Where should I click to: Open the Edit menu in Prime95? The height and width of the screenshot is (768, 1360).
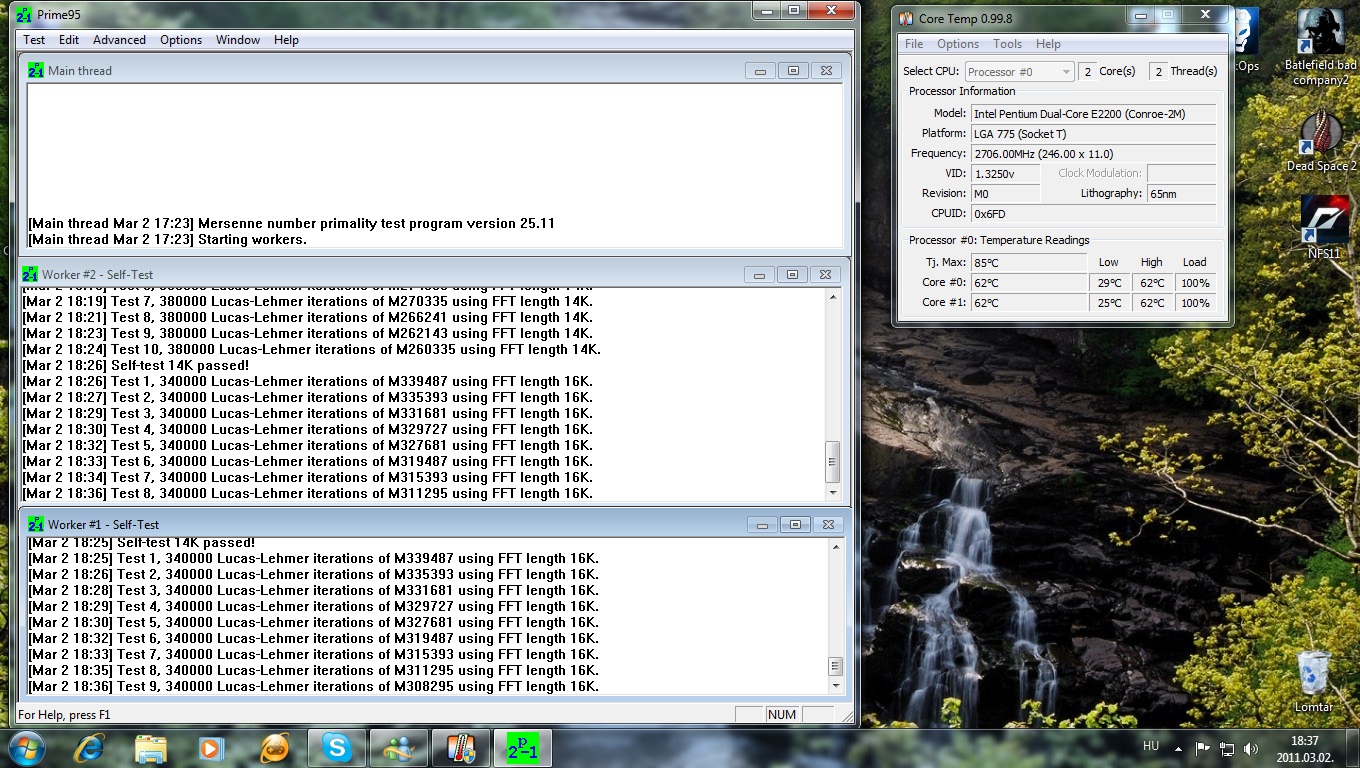tap(69, 40)
